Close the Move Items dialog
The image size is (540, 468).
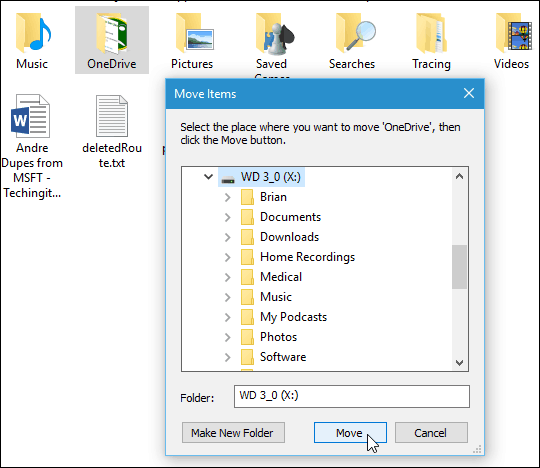[469, 93]
